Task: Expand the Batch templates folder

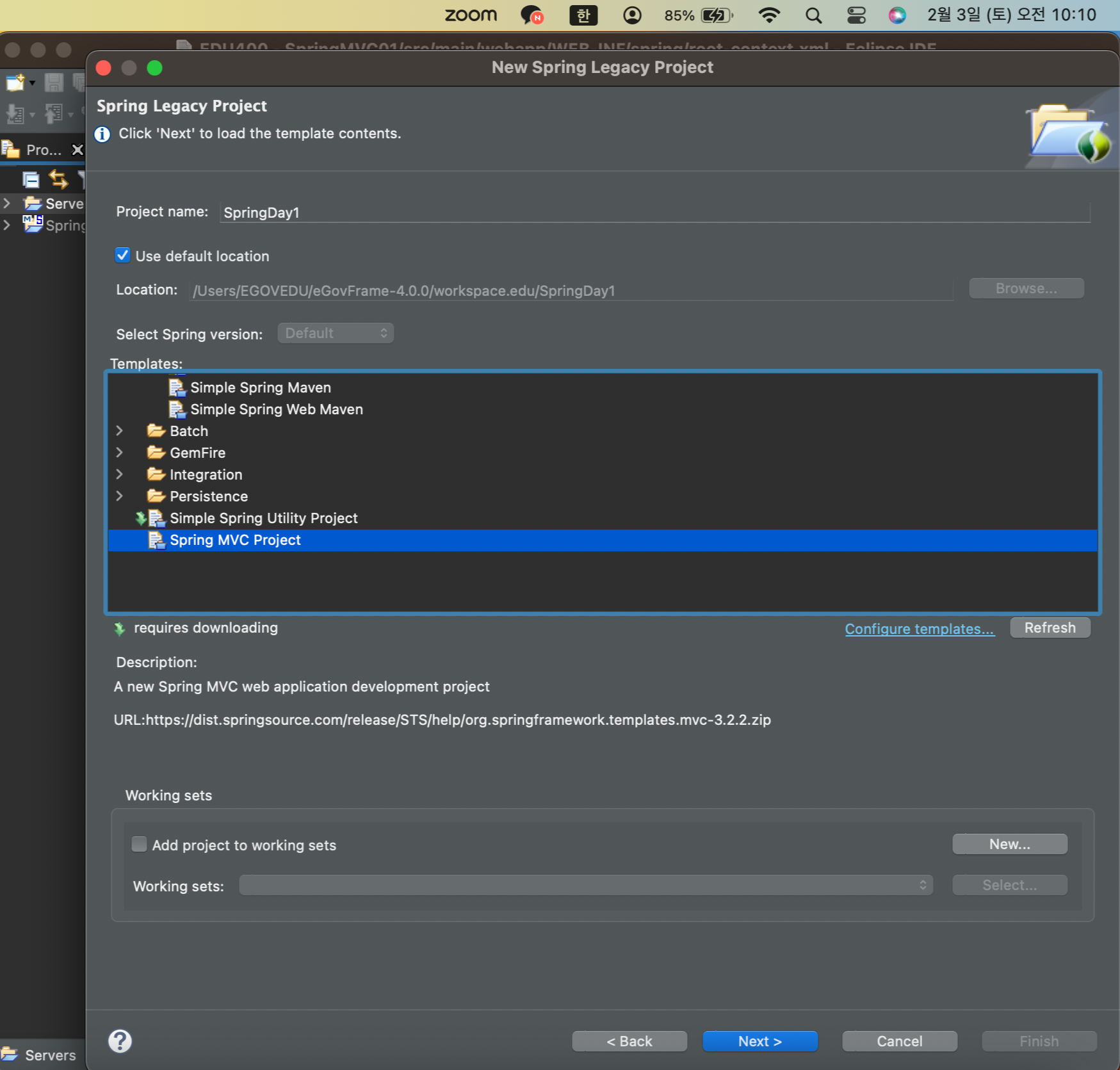Action: [x=119, y=431]
